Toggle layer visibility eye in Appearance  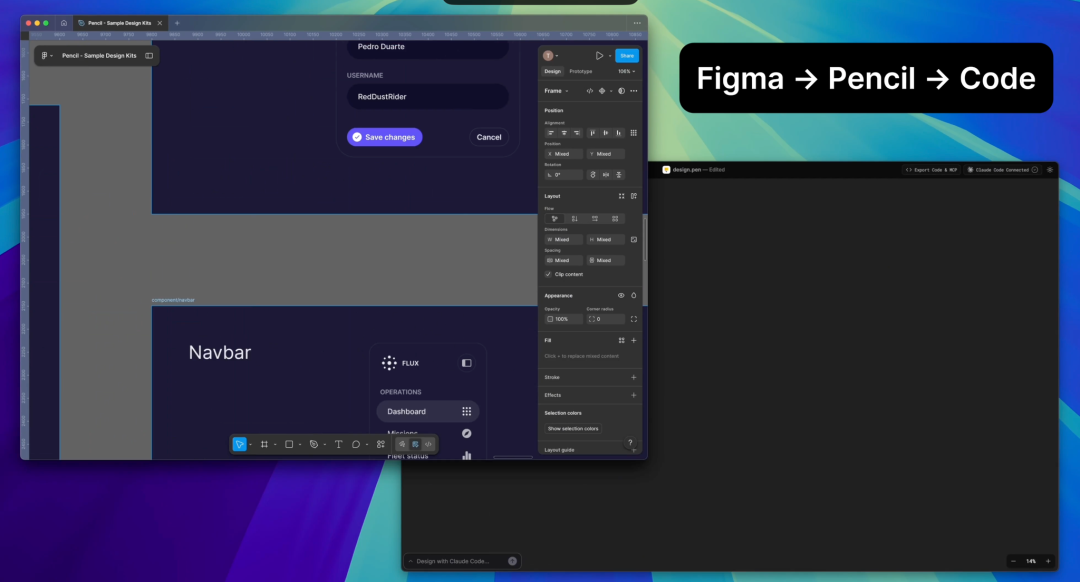(621, 296)
